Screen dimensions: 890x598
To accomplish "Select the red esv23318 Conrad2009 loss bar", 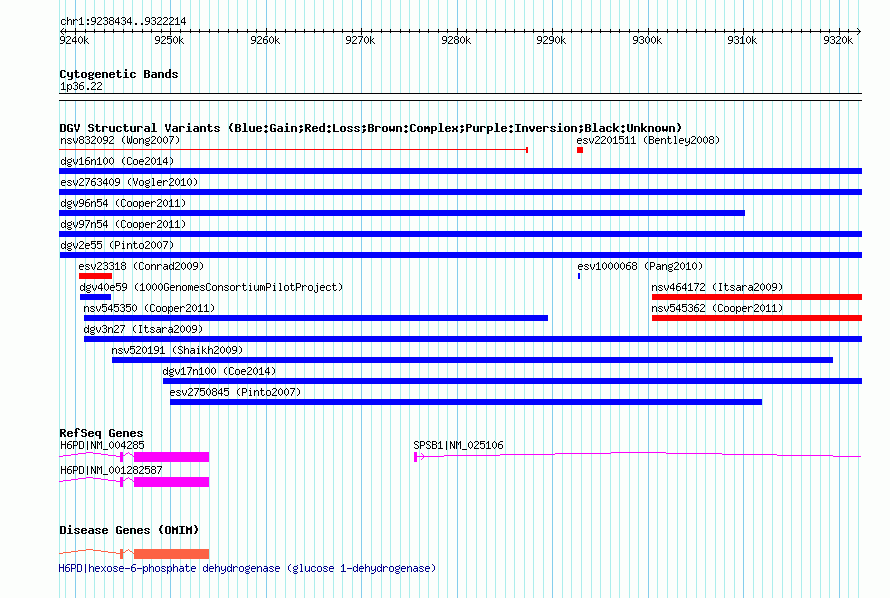I will coord(95,276).
